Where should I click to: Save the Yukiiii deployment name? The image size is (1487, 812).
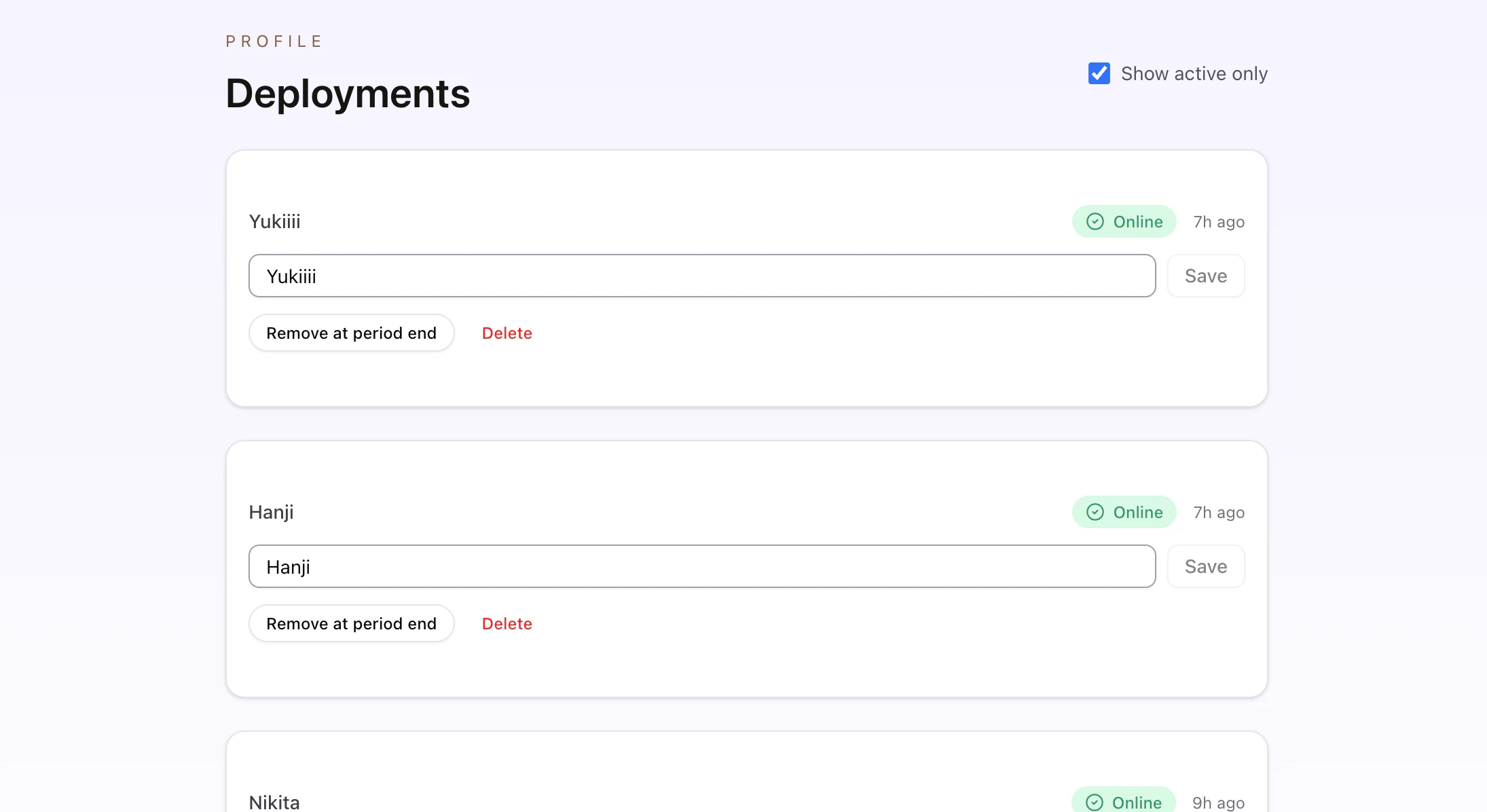[1205, 276]
